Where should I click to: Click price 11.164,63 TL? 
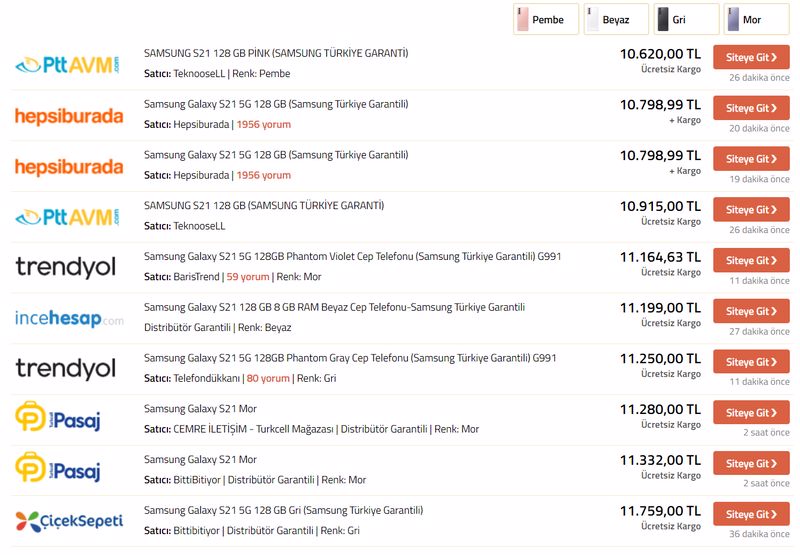pos(660,257)
